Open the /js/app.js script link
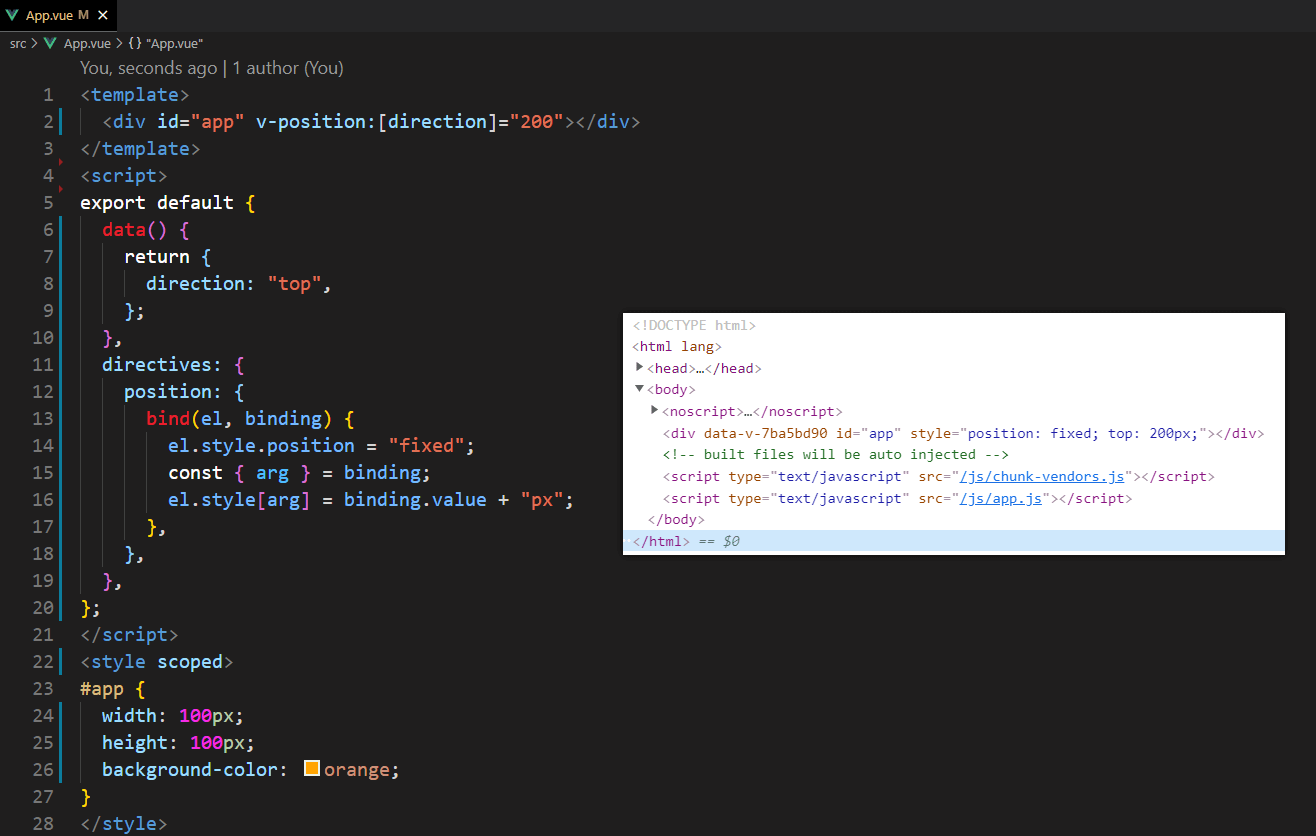 point(1000,498)
